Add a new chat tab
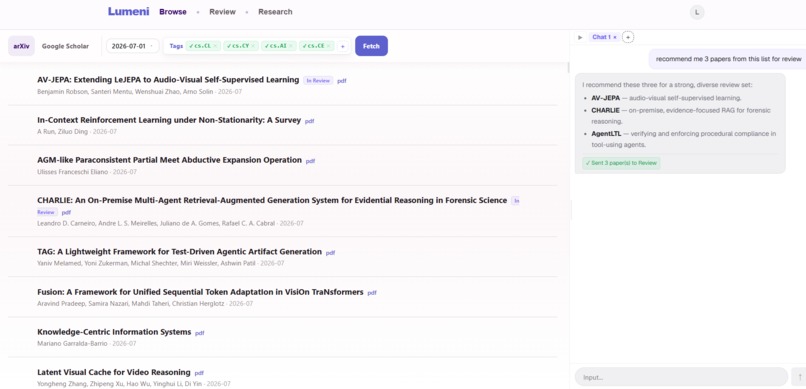The height and width of the screenshot is (389, 806). point(628,37)
